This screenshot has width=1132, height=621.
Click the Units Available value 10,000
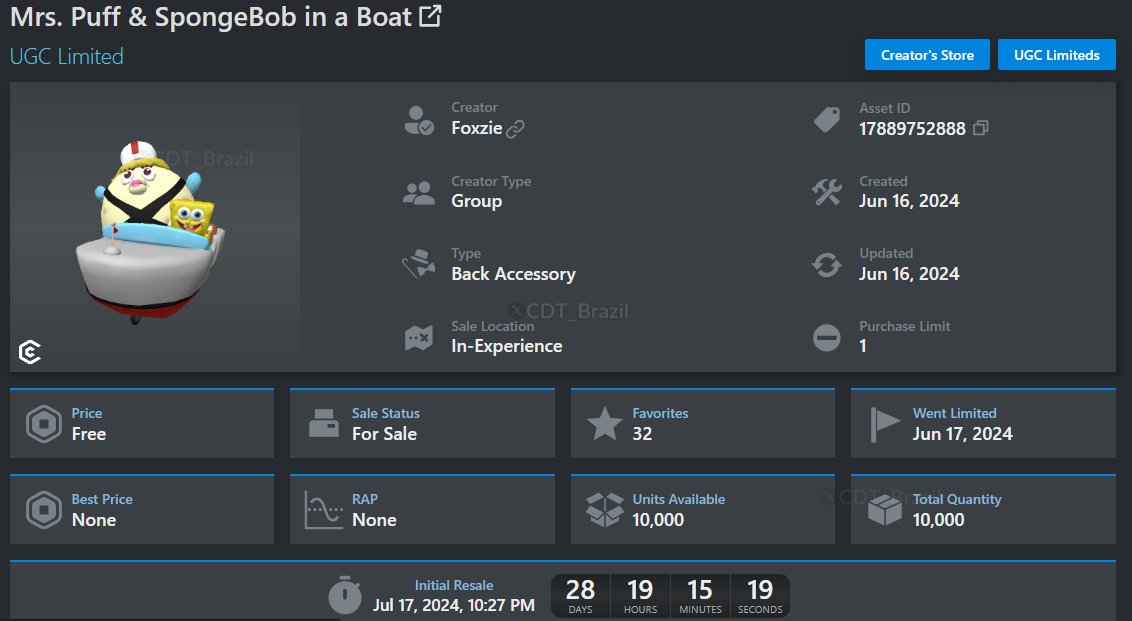658,520
